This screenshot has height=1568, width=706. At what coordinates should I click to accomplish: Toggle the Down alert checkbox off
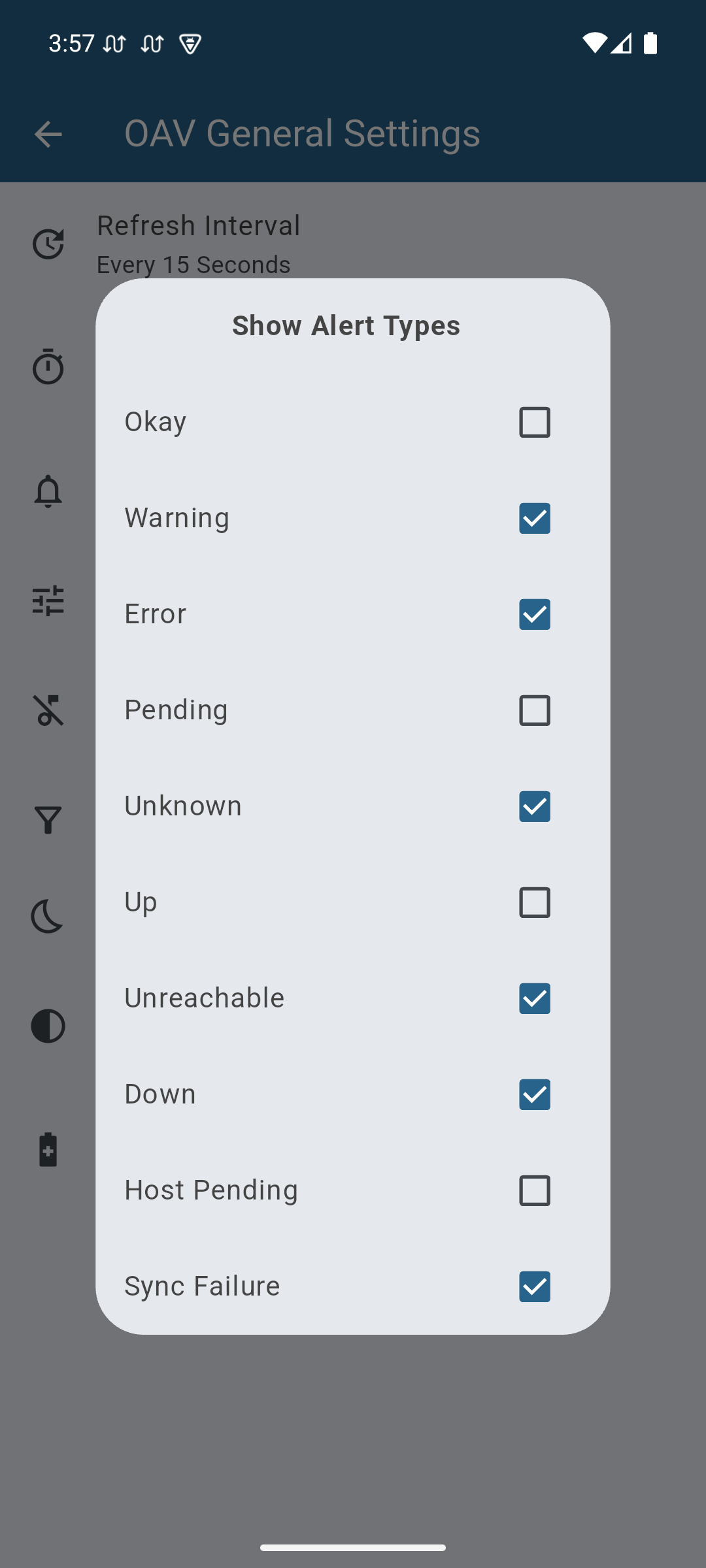click(534, 1094)
